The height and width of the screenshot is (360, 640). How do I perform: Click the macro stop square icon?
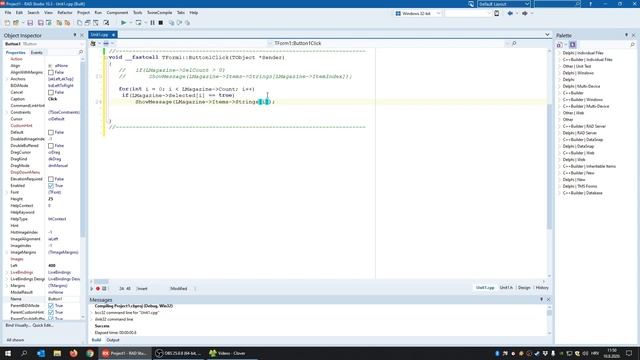(104, 289)
